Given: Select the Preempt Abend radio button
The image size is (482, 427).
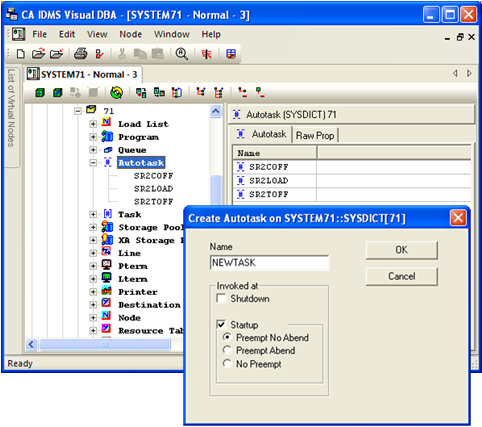Looking at the screenshot, I should [227, 350].
